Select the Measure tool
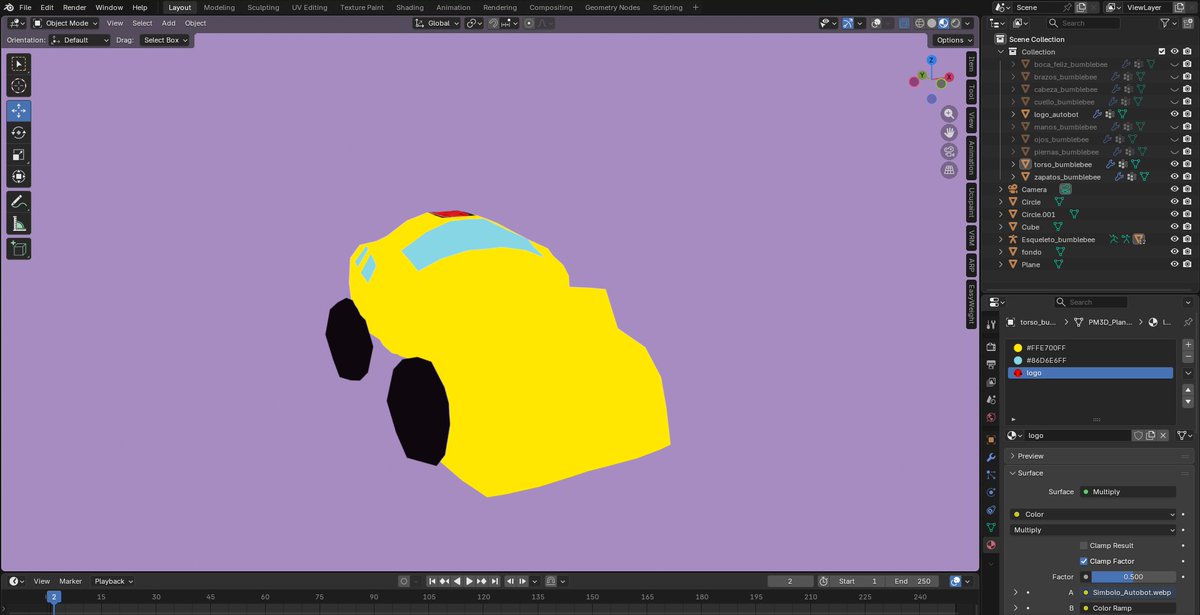Screen dimensions: 1200x615 (x=18, y=224)
